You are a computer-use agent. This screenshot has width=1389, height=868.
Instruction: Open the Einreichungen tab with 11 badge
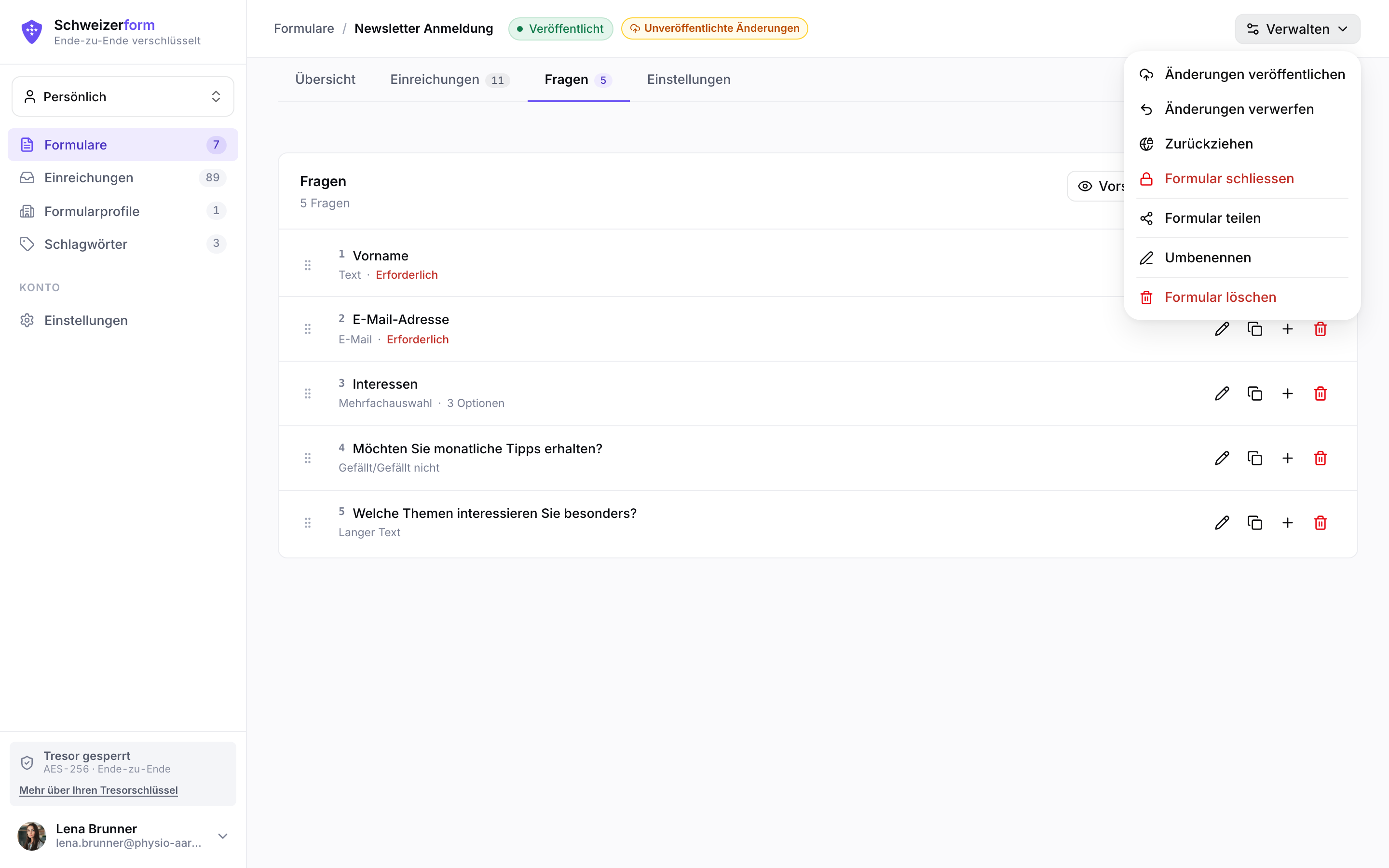pos(449,79)
